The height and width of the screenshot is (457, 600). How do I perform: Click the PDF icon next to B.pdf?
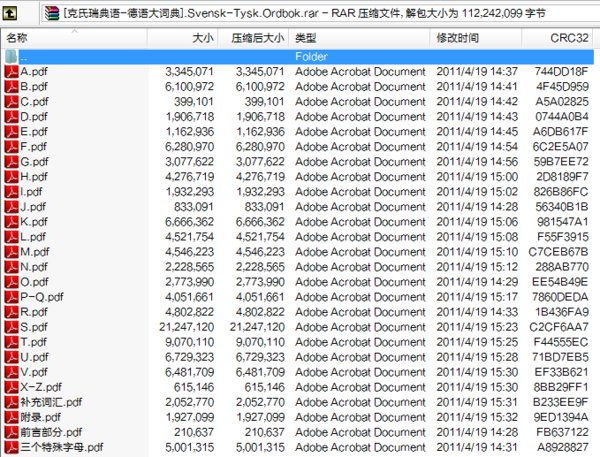tap(11, 87)
